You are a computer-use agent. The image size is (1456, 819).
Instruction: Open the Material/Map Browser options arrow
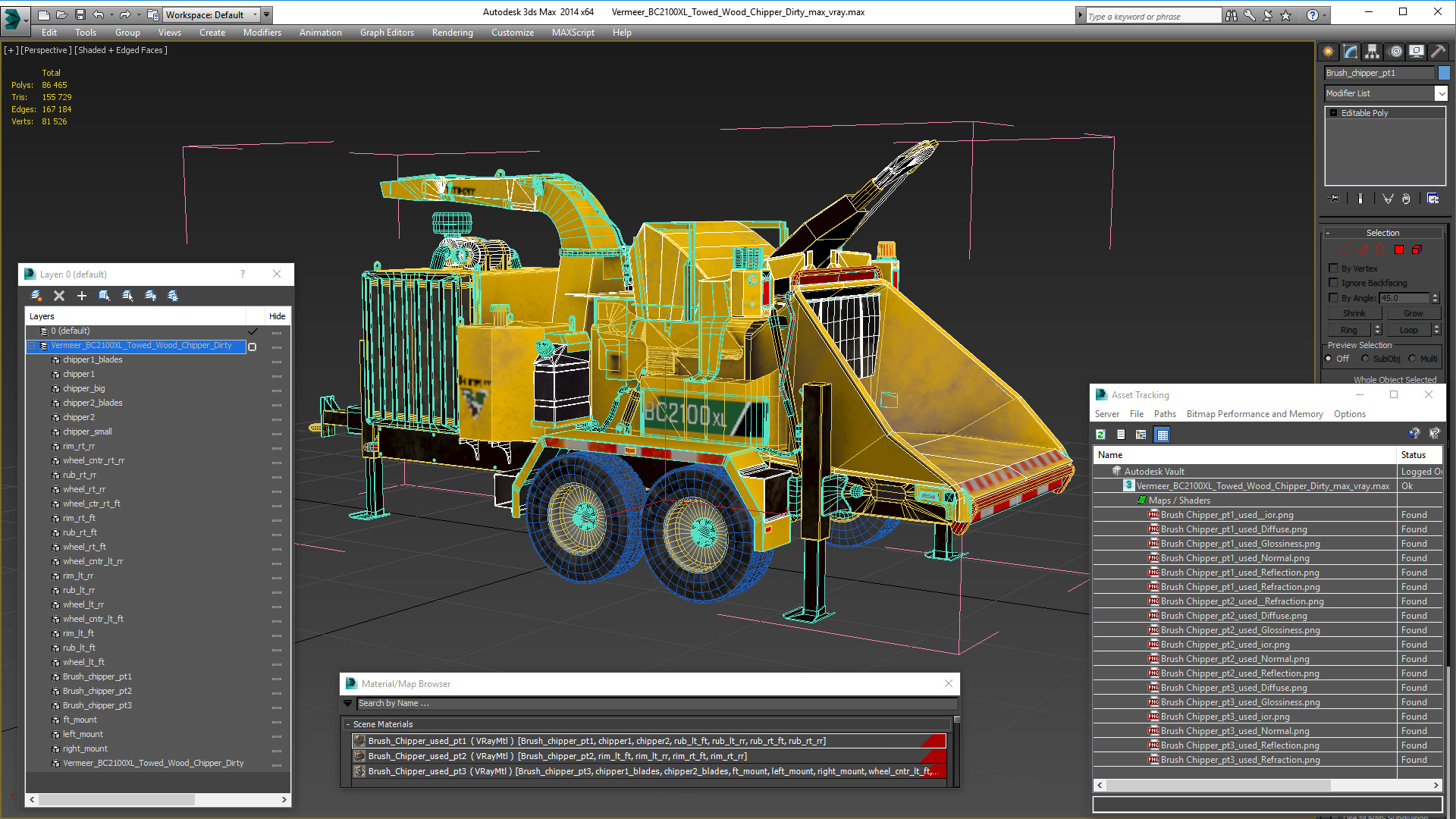coord(348,704)
